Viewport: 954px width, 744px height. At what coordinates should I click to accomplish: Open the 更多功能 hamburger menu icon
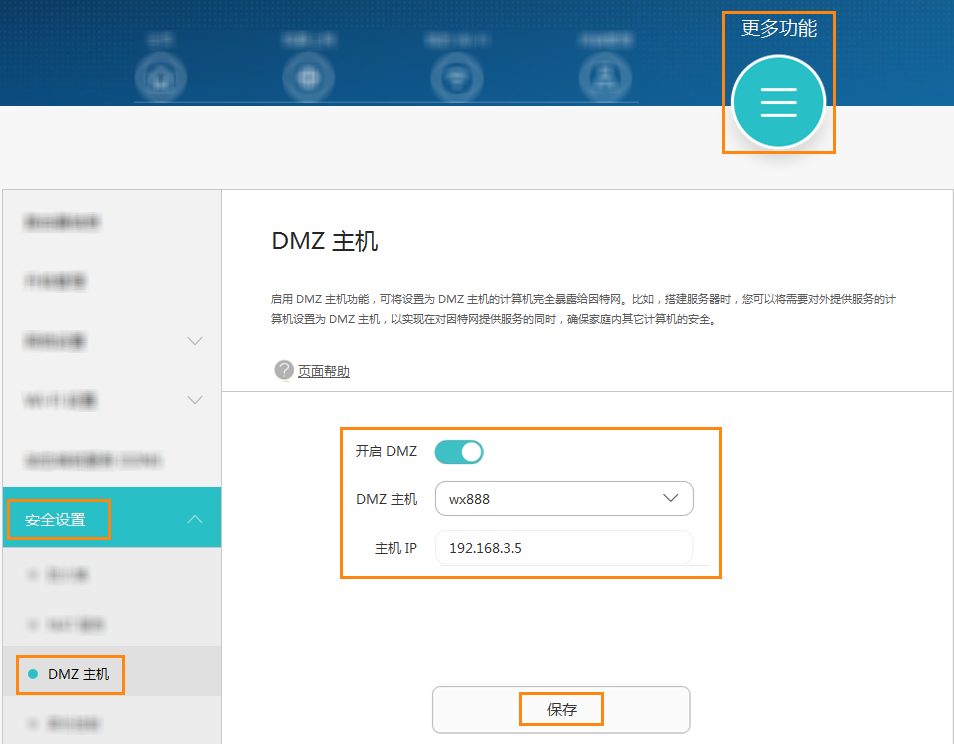[x=779, y=102]
